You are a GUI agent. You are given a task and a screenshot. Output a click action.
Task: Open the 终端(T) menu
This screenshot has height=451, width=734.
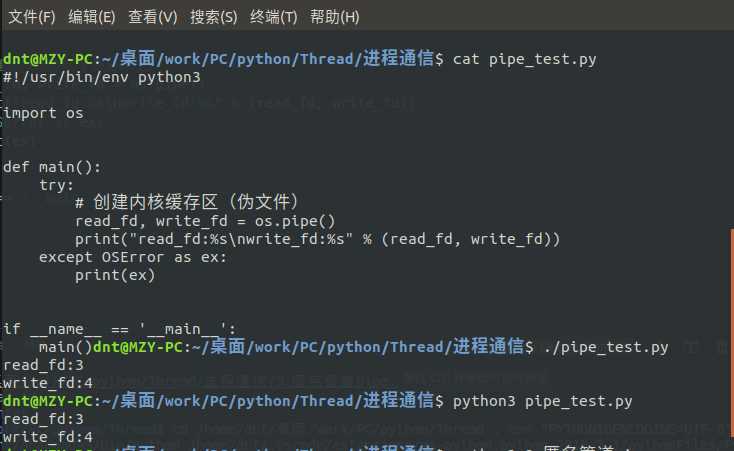pyautogui.click(x=274, y=17)
